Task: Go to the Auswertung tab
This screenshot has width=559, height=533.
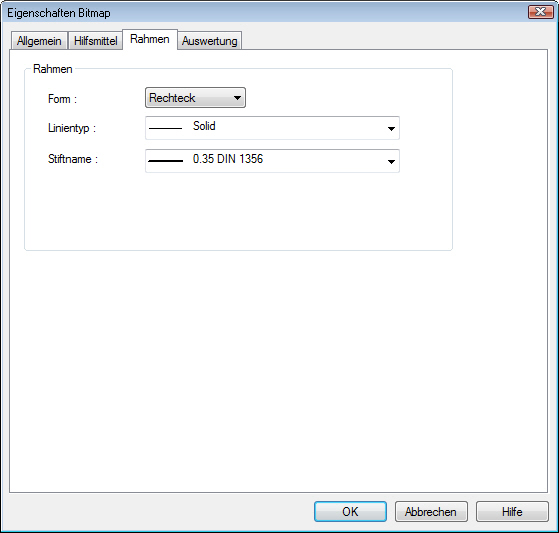Action: pyautogui.click(x=210, y=41)
